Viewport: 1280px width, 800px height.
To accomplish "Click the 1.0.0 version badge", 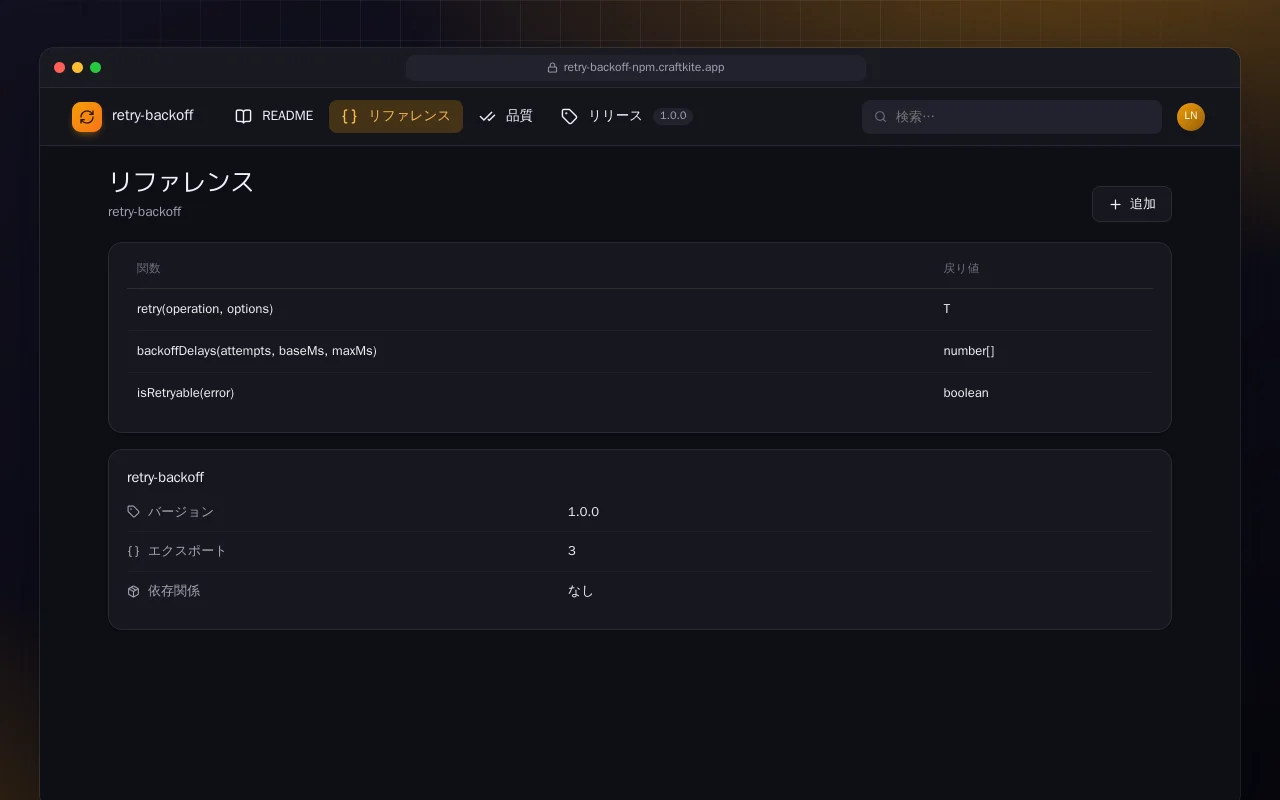I will pyautogui.click(x=673, y=116).
